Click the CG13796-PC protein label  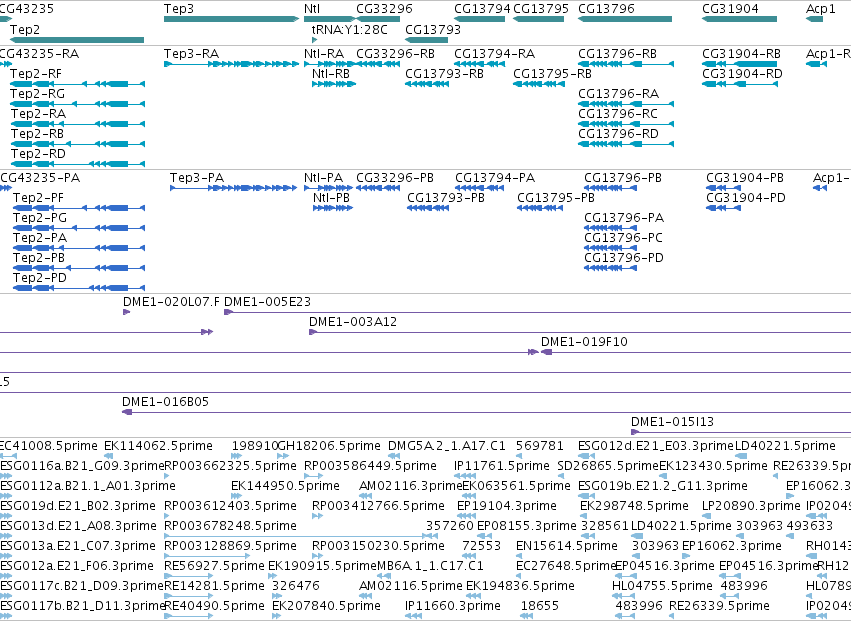click(623, 238)
